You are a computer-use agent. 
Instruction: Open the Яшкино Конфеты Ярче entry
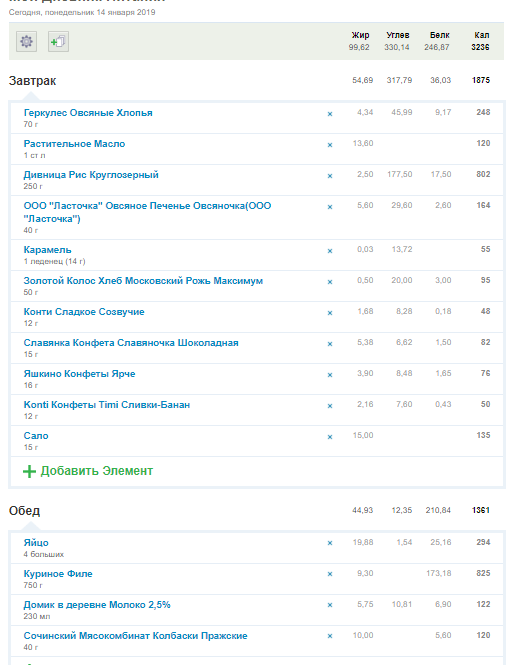pos(79,374)
